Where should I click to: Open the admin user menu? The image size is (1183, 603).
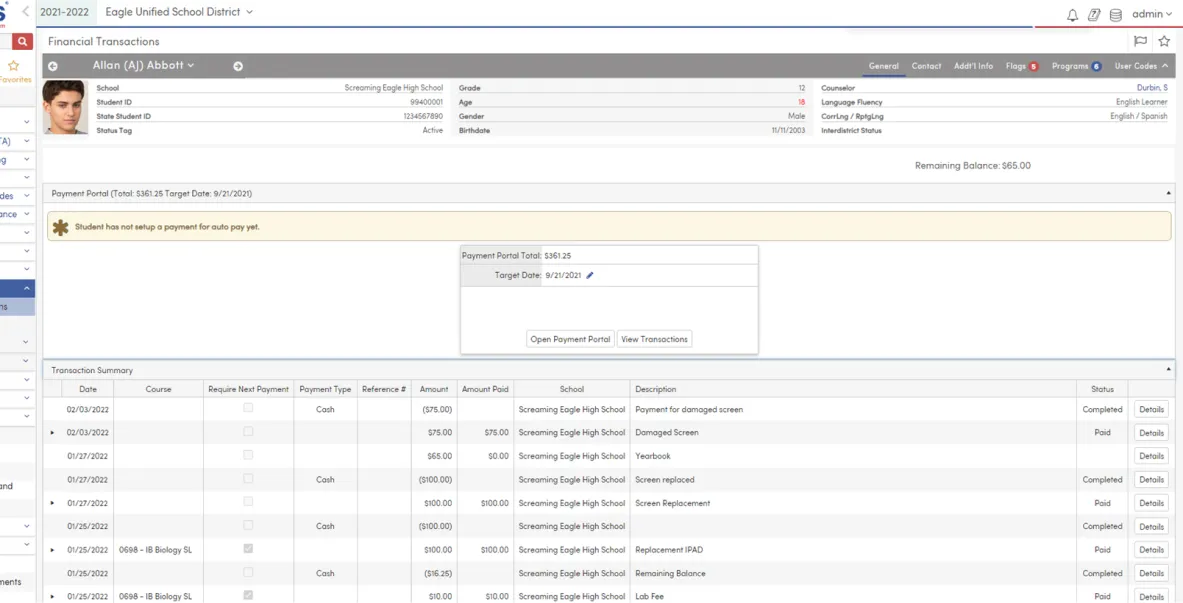click(x=1151, y=14)
